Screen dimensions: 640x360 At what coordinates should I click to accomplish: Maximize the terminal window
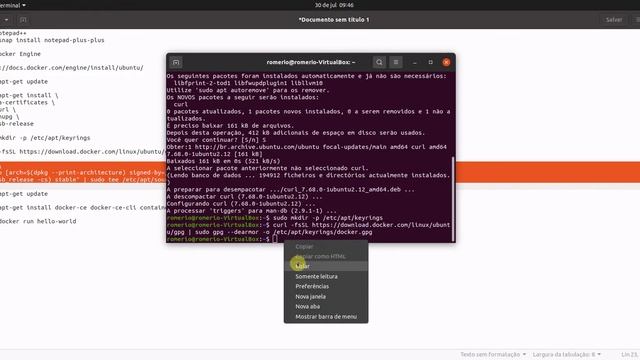click(430, 62)
